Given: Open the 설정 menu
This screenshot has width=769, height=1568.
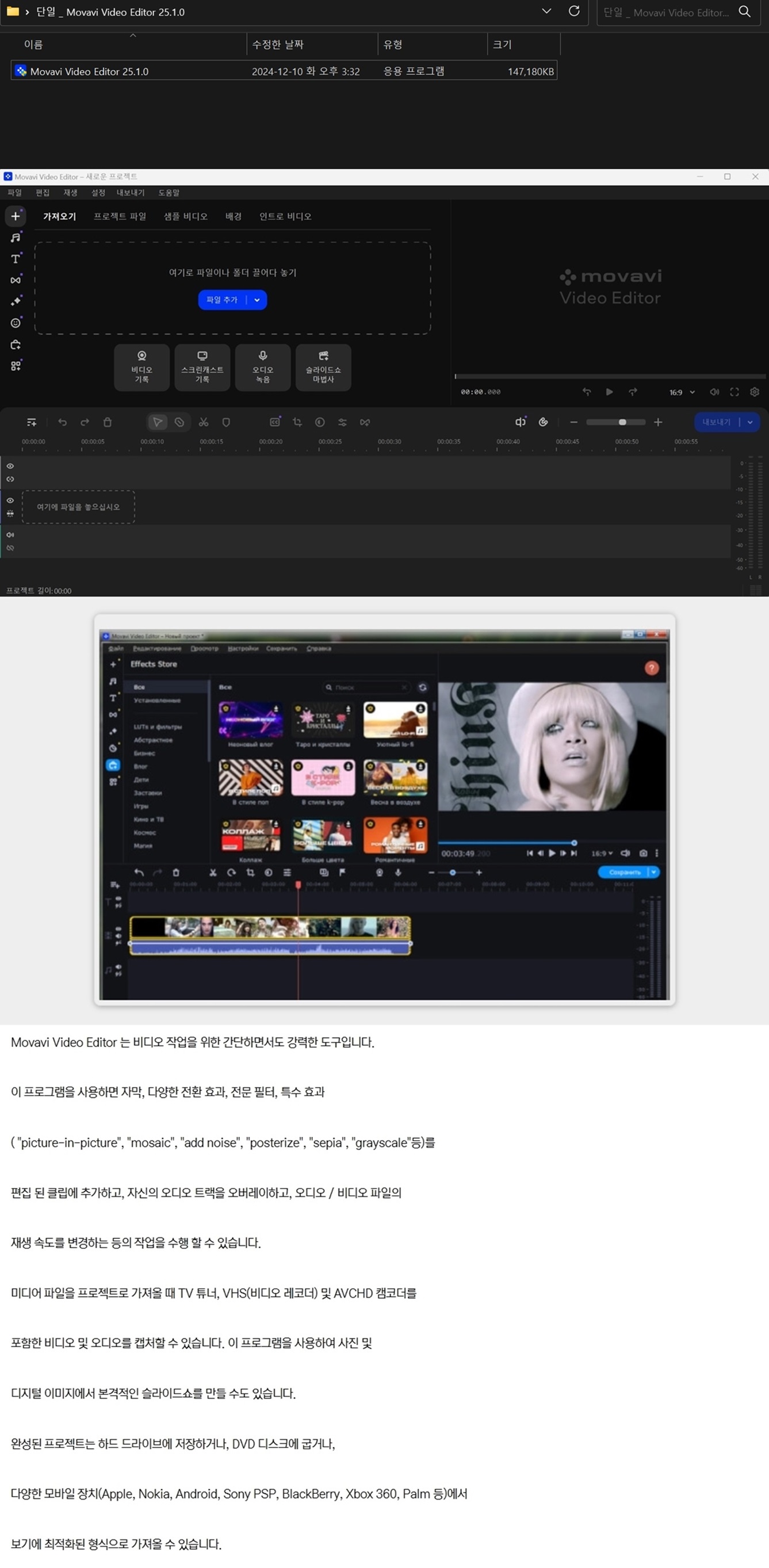Looking at the screenshot, I should point(98,192).
